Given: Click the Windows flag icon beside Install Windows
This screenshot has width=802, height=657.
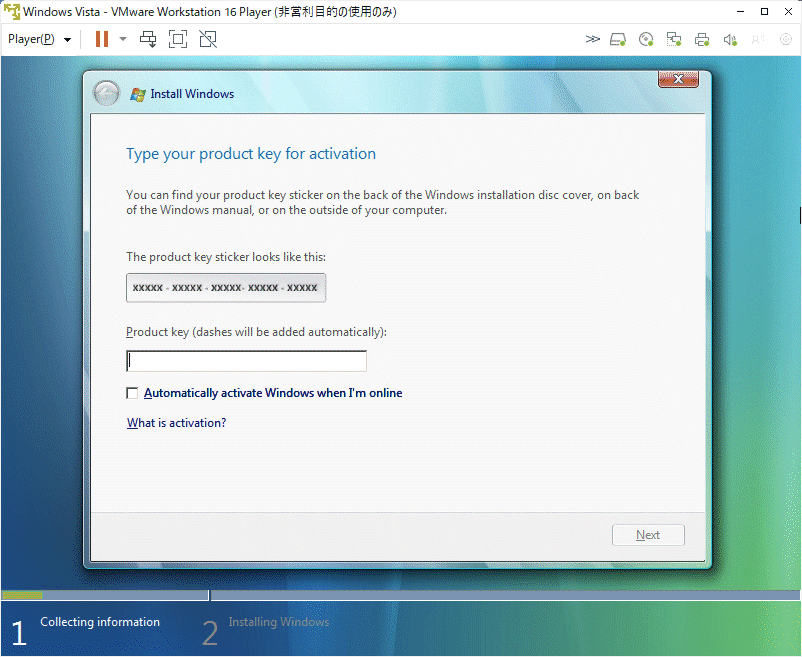Looking at the screenshot, I should pos(138,94).
